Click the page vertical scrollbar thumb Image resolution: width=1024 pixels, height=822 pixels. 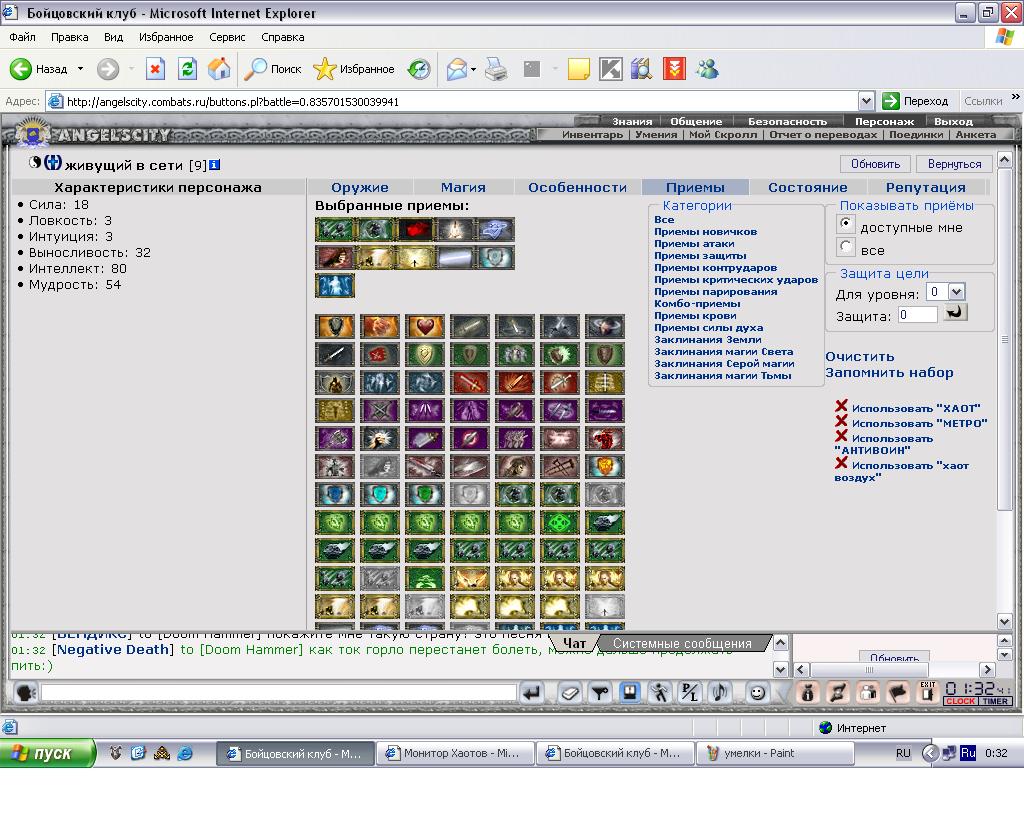[x=1004, y=340]
